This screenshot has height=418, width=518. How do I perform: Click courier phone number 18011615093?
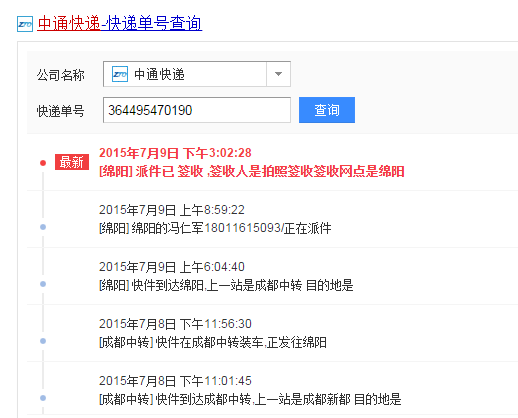(x=243, y=228)
